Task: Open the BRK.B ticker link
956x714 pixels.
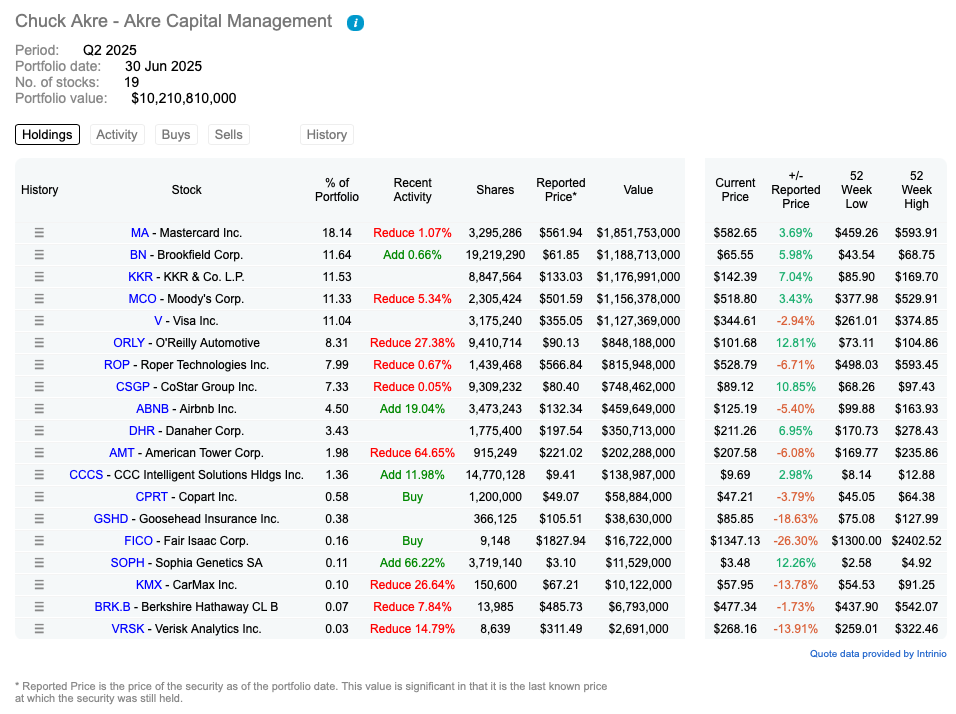Action: 112,607
